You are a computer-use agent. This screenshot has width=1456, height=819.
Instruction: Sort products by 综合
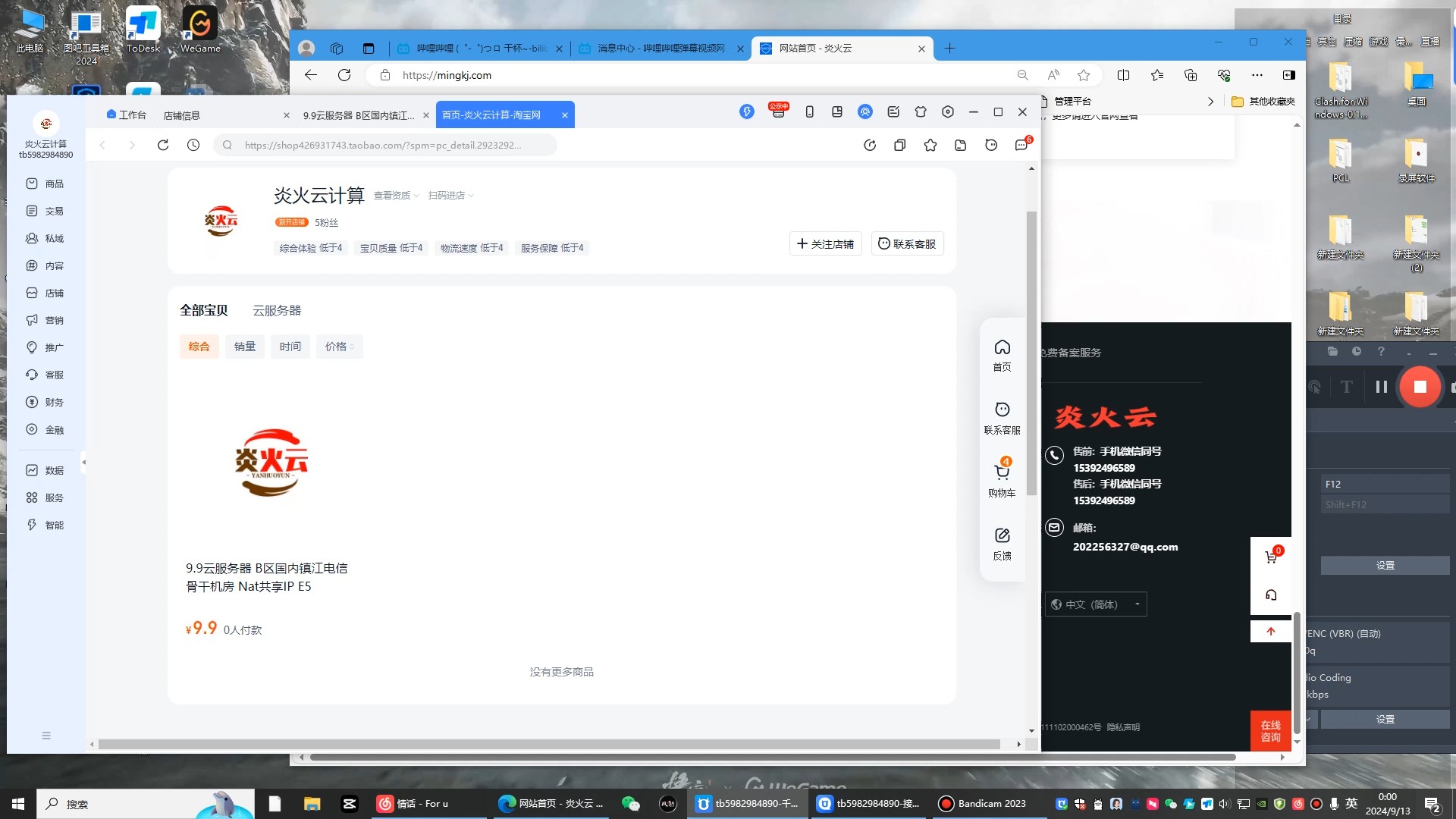[199, 347]
